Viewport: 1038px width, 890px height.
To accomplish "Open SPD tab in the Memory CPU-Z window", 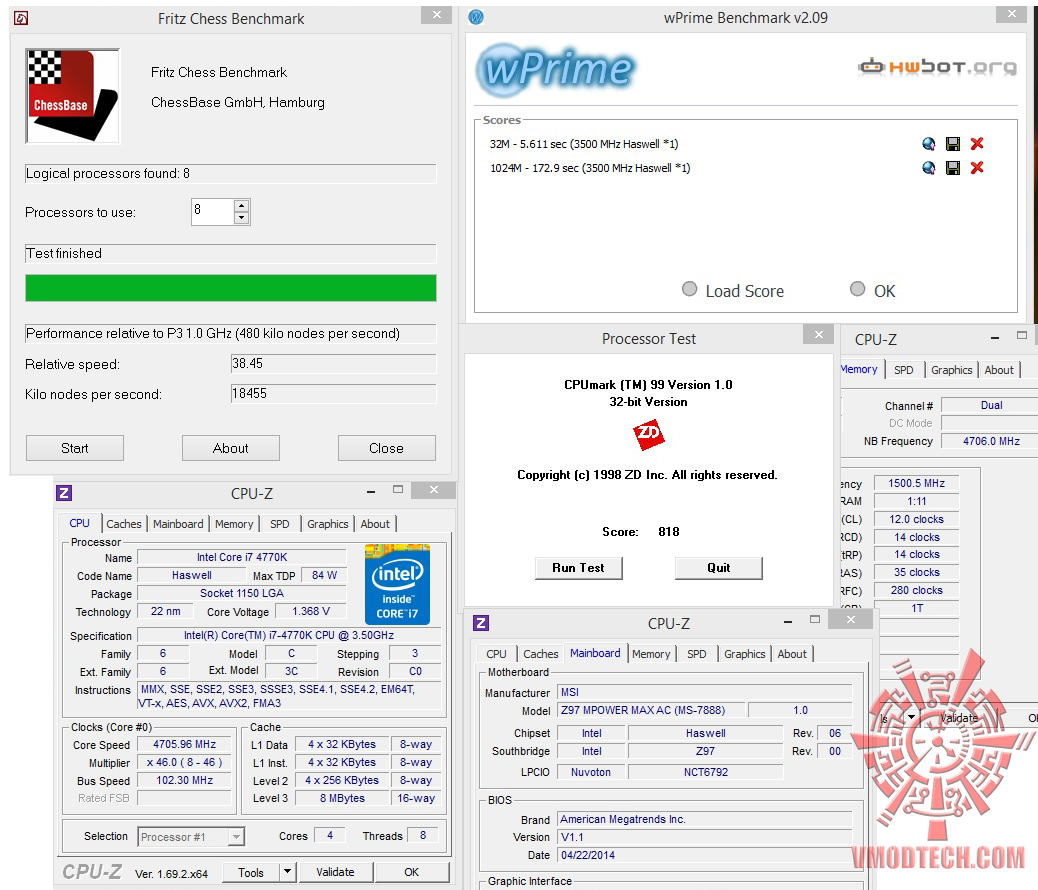I will tap(903, 370).
